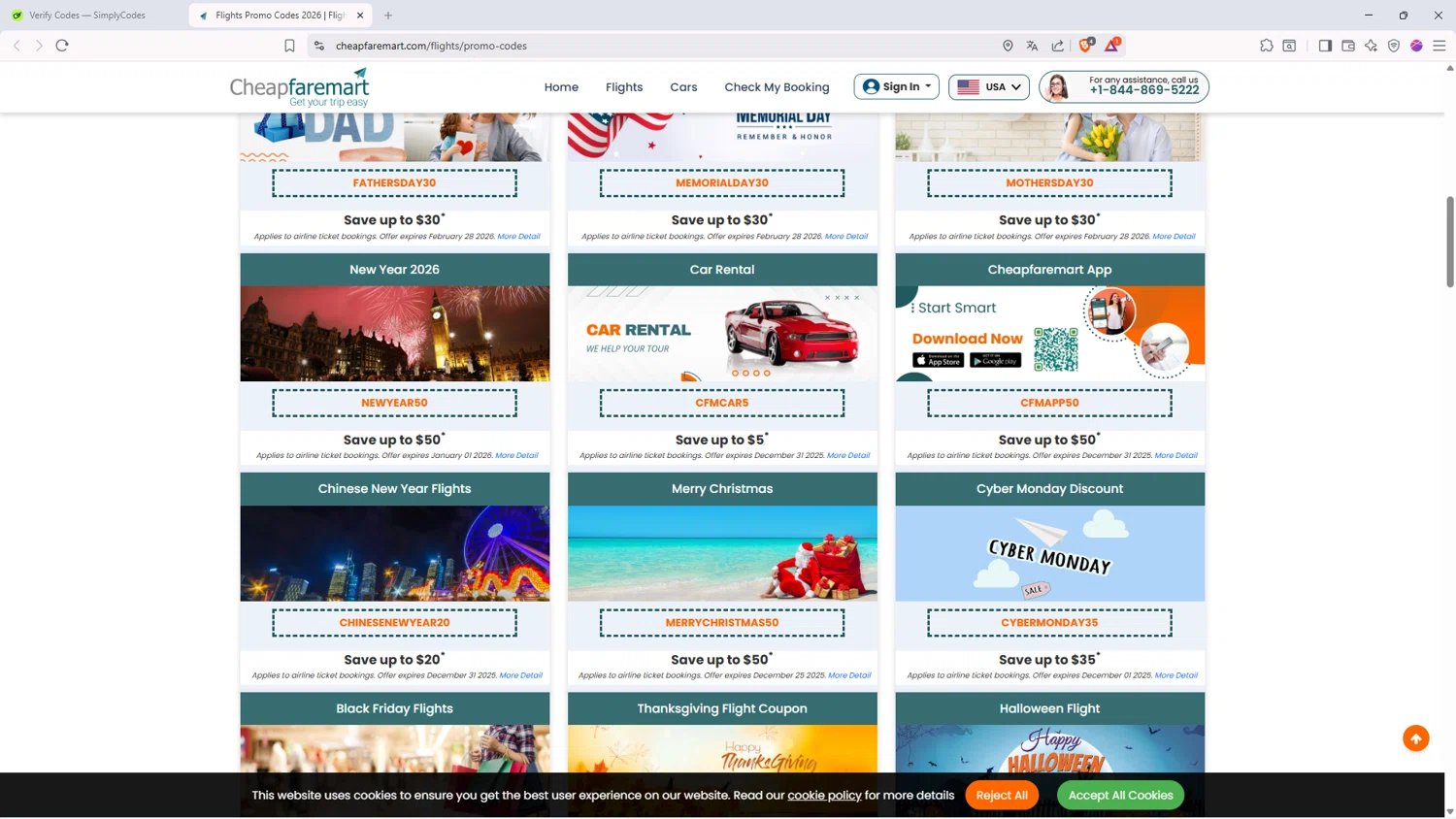The width and height of the screenshot is (1456, 819).
Task: Click the Car Rental red car image
Action: pos(722,334)
